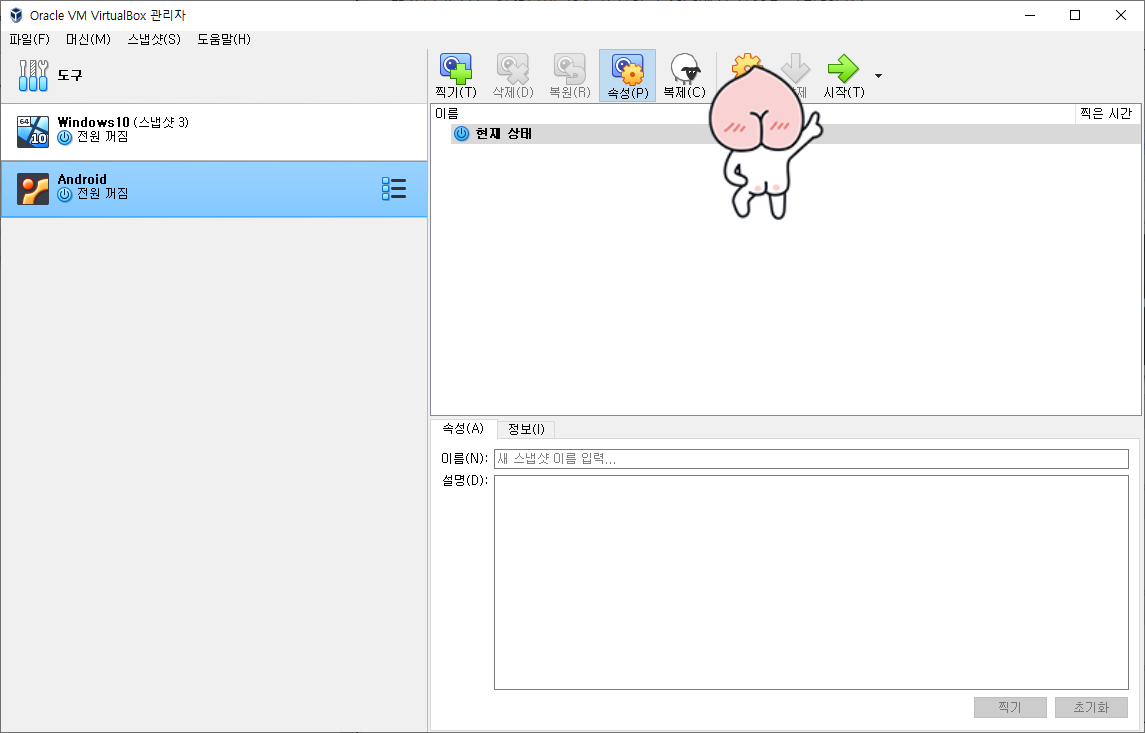
Task: Click the description (설명) text area
Action: pyautogui.click(x=811, y=583)
